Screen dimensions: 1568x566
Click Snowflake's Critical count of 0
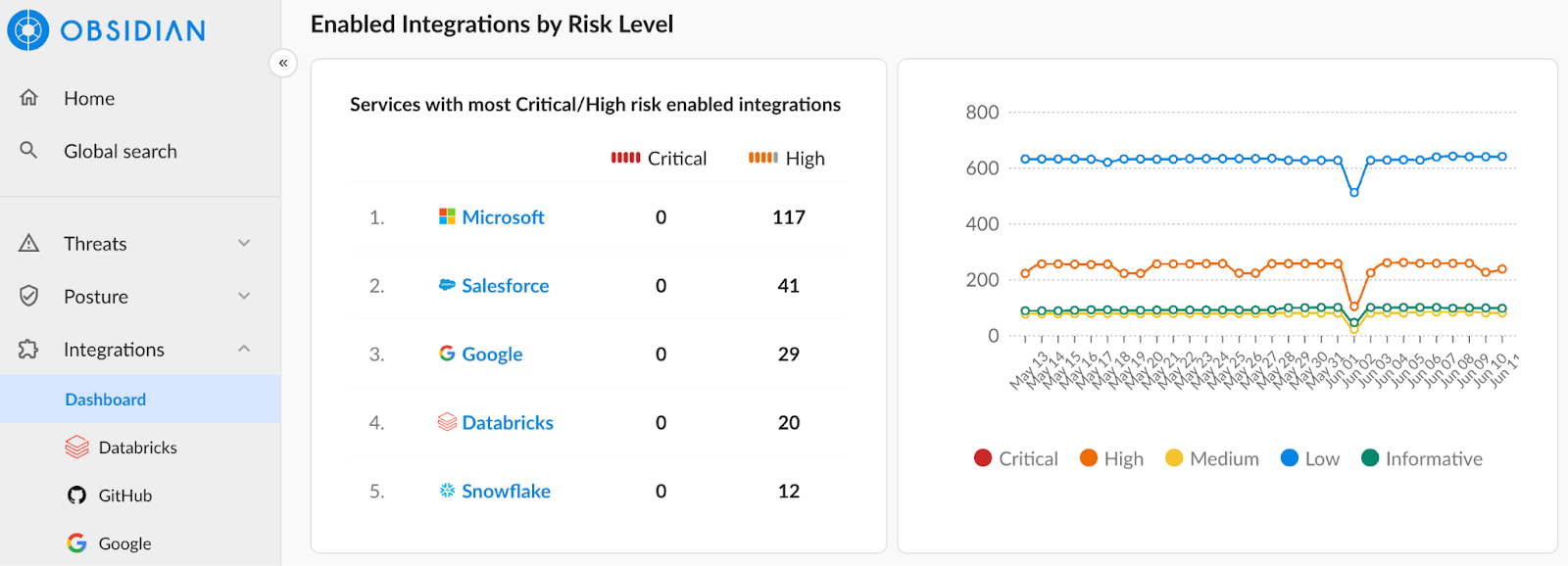661,492
